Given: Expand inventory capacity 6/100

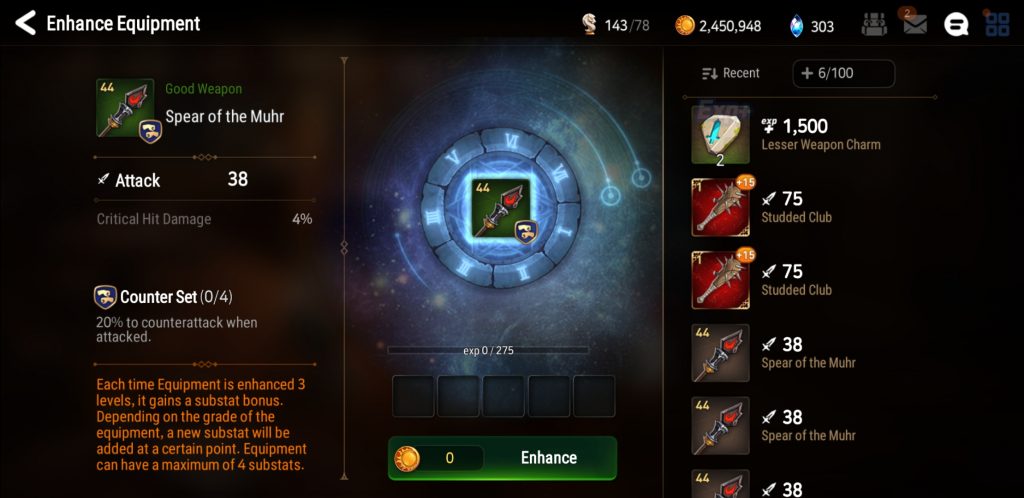Looking at the screenshot, I should pos(843,73).
